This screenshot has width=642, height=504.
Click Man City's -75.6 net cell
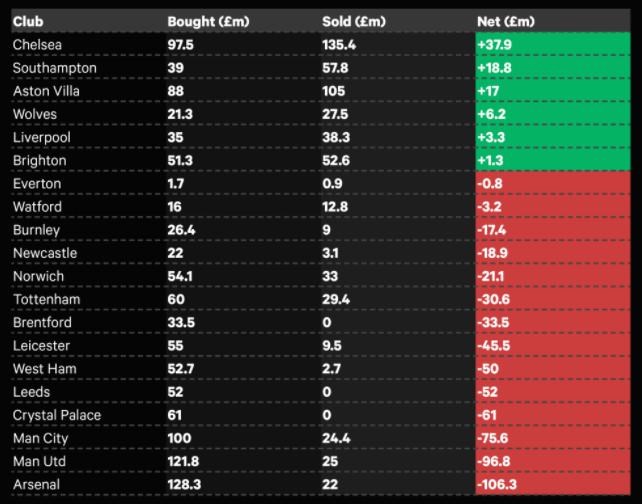click(x=556, y=438)
